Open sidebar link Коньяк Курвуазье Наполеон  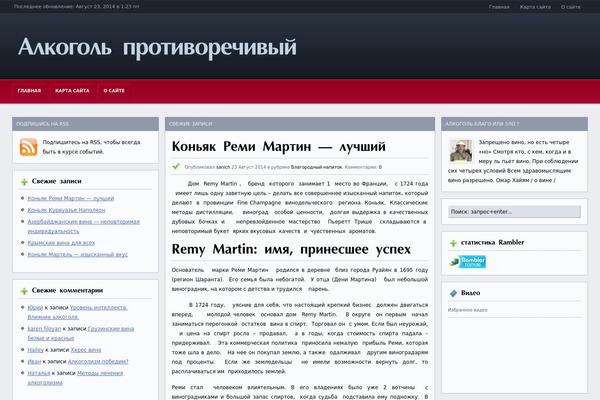tap(66, 210)
